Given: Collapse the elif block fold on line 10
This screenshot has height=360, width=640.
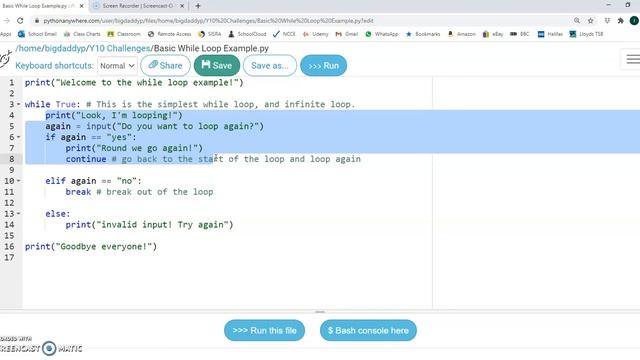Looking at the screenshot, I should click(x=18, y=181).
